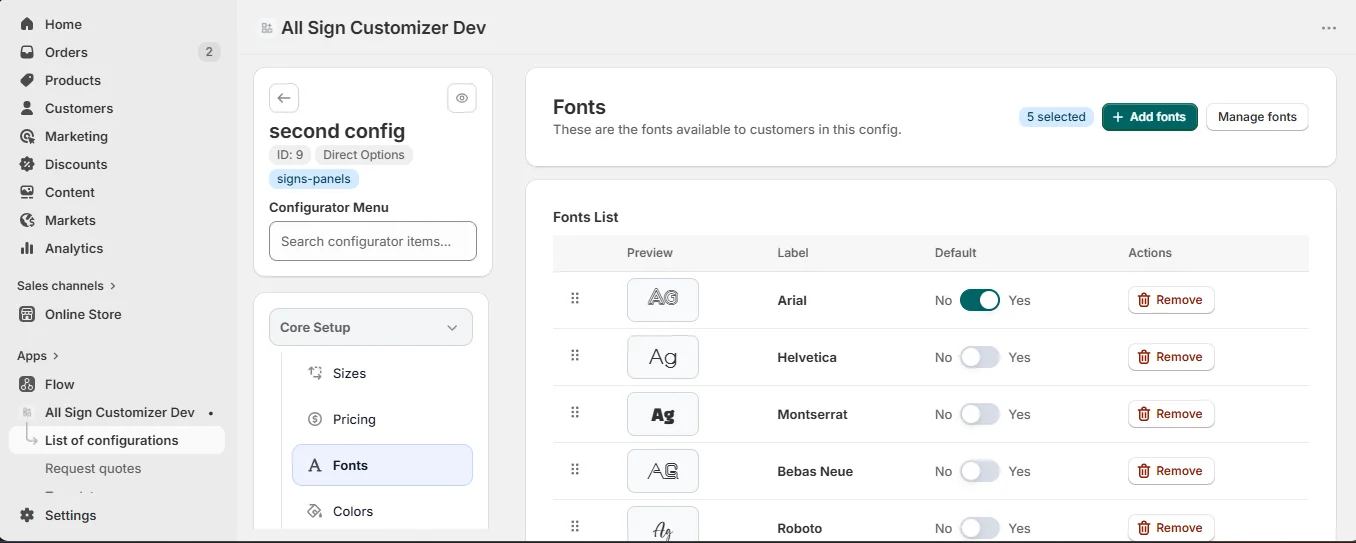Expand Sales channels chevron
The height and width of the screenshot is (543, 1356).
pos(113,286)
